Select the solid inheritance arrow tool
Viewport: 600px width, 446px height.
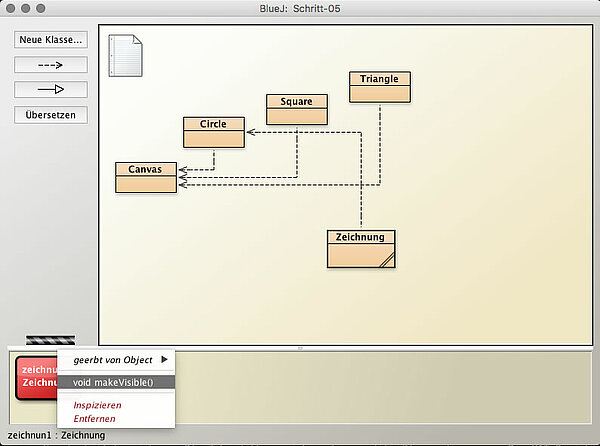pos(51,90)
